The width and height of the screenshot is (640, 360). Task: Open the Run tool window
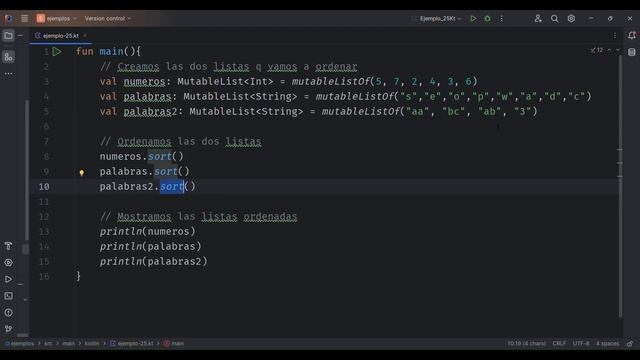pyautogui.click(x=8, y=279)
